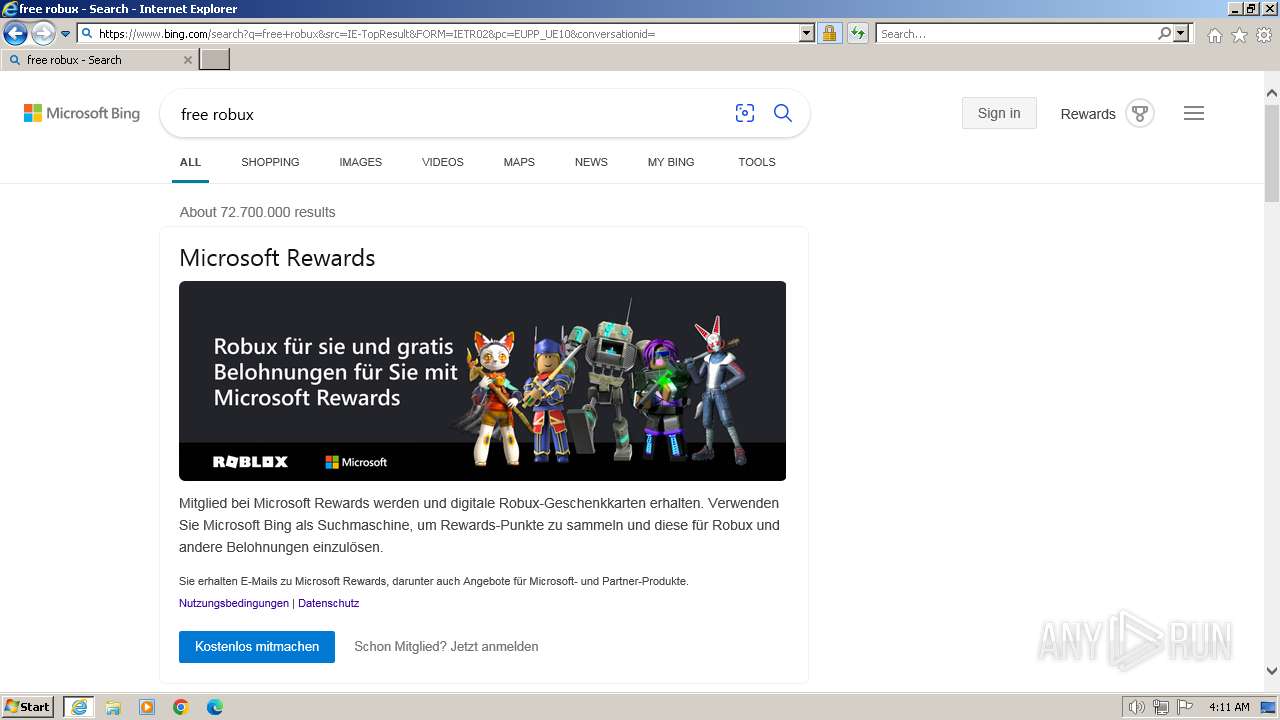
Task: Refresh the page with the refresh icon
Action: (858, 34)
